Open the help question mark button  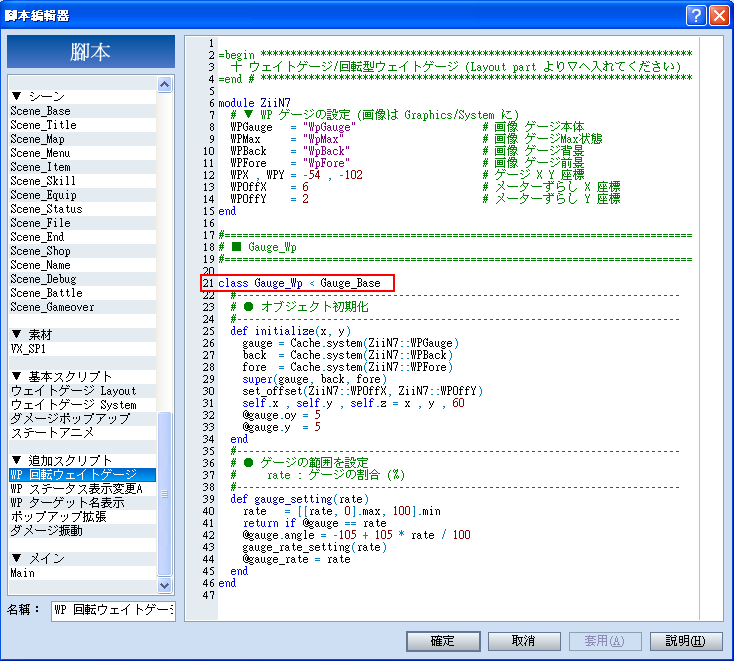(x=696, y=15)
